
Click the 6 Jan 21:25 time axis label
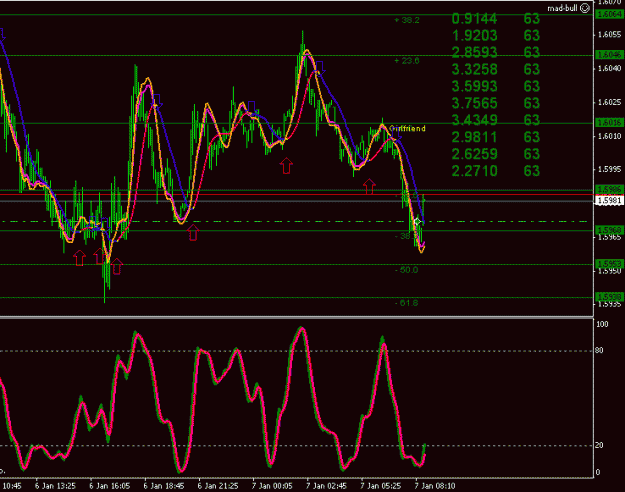pyautogui.click(x=218, y=486)
